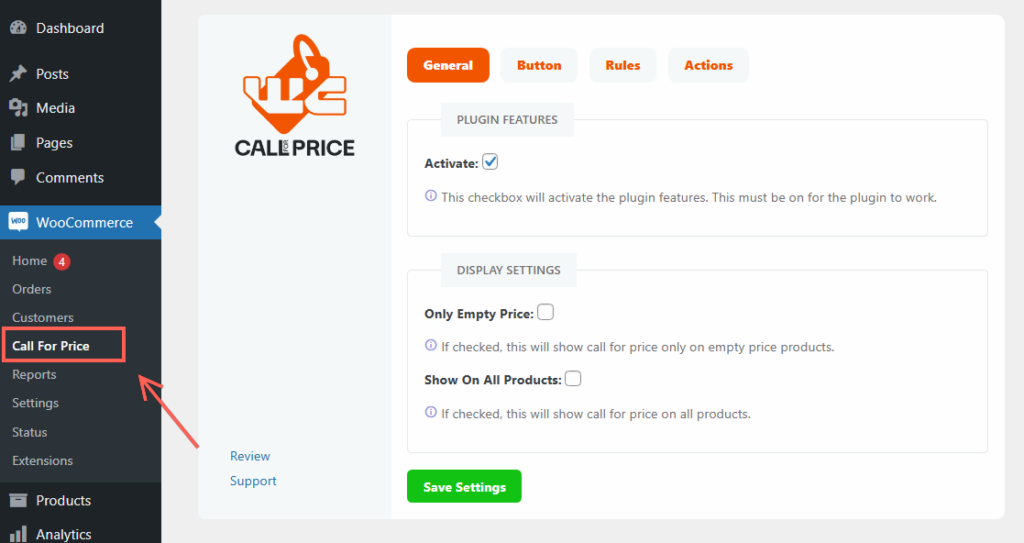Click the Show On All Products label
This screenshot has width=1024, height=543.
493,380
